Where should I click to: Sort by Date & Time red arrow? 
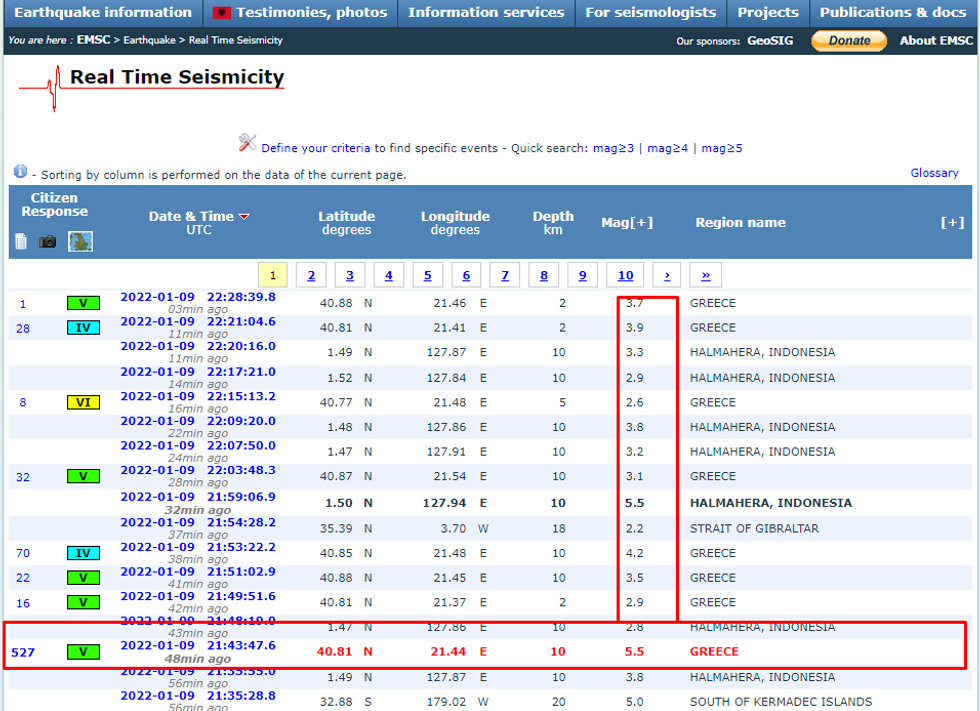244,217
